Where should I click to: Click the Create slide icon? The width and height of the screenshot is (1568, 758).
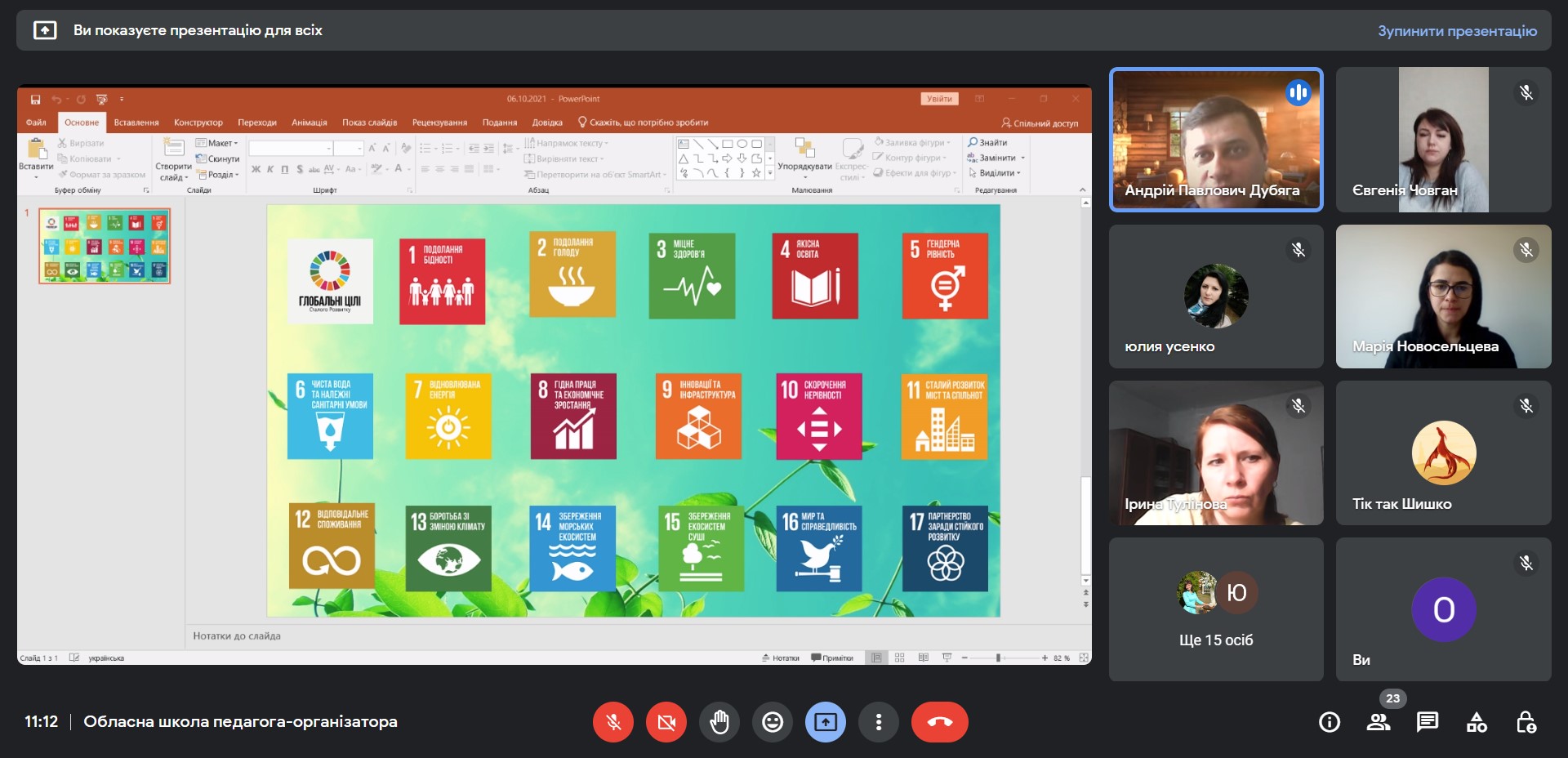173,148
